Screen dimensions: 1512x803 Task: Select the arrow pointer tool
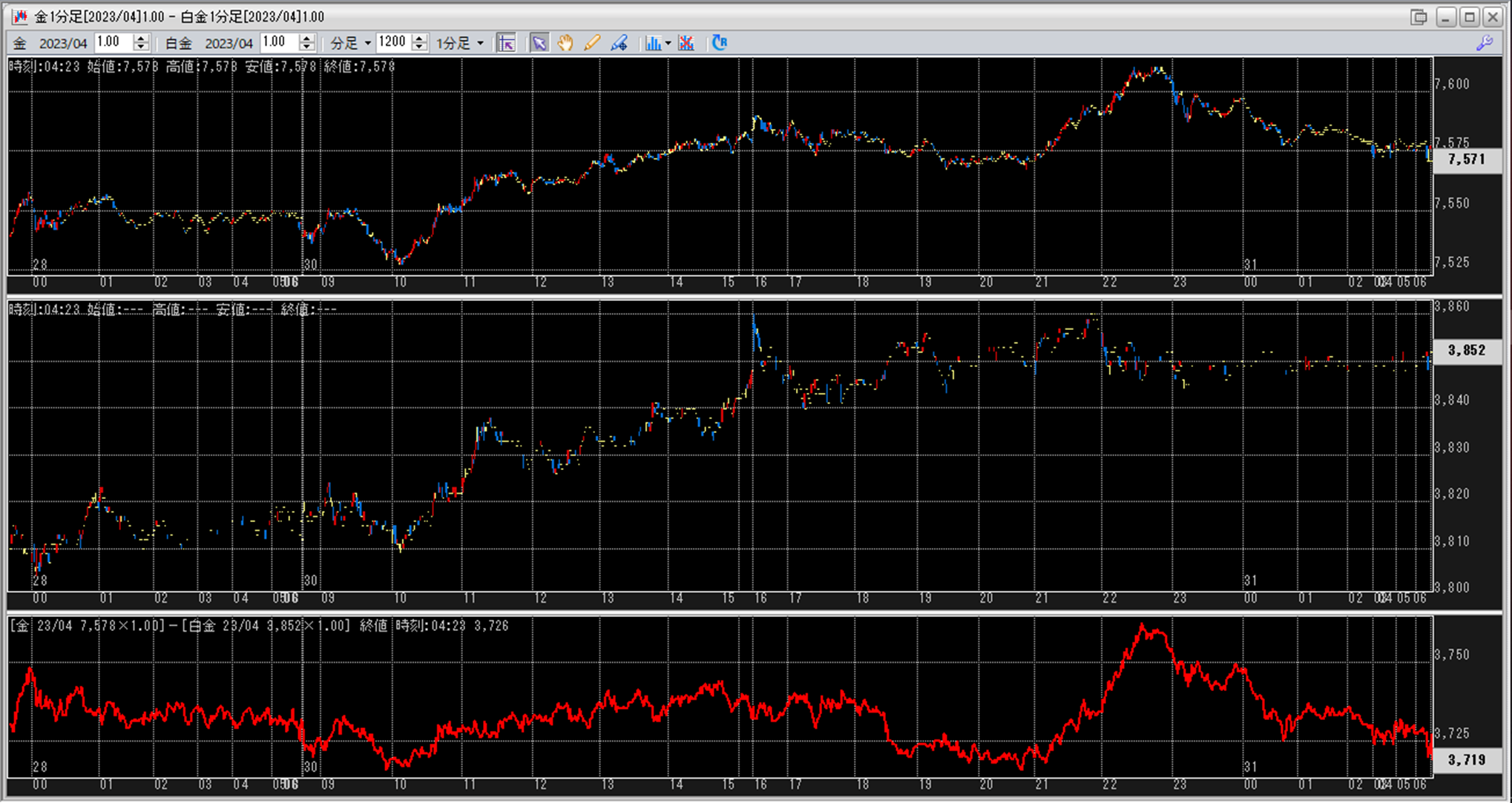click(x=539, y=43)
